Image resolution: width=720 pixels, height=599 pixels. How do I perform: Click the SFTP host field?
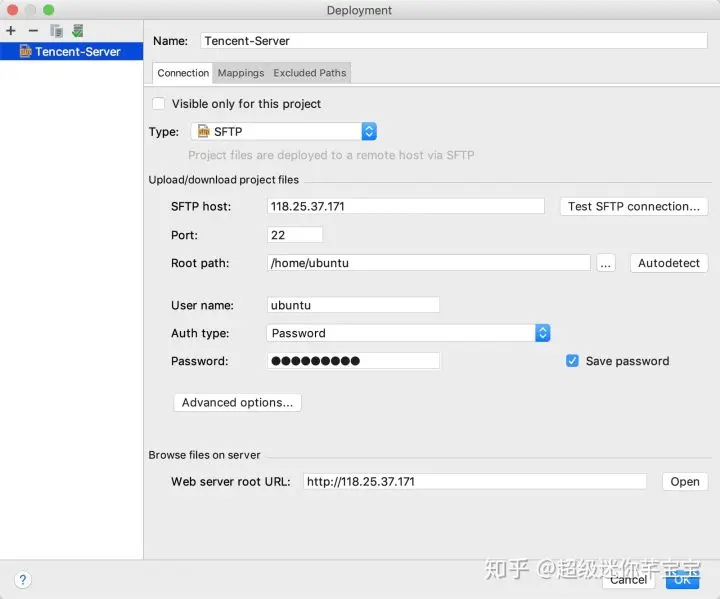(x=405, y=206)
